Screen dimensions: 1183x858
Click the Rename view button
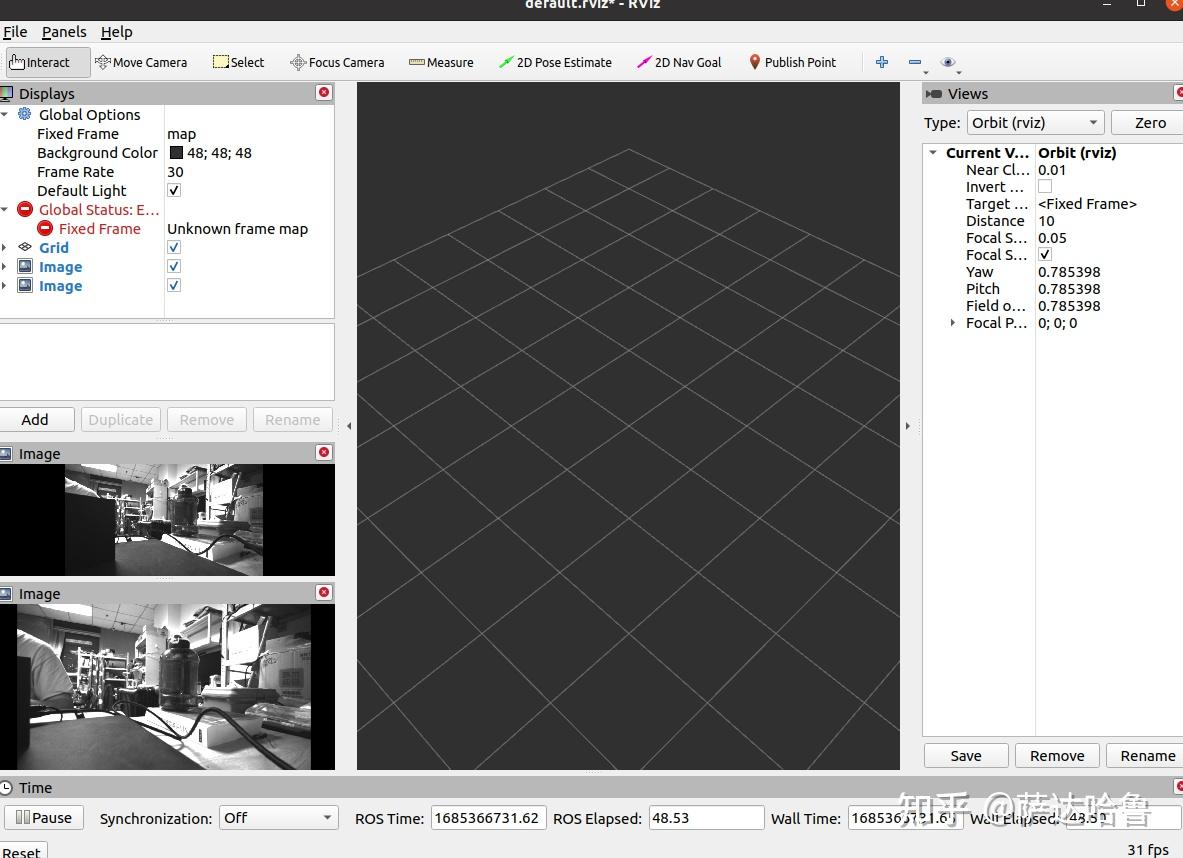coord(1146,755)
